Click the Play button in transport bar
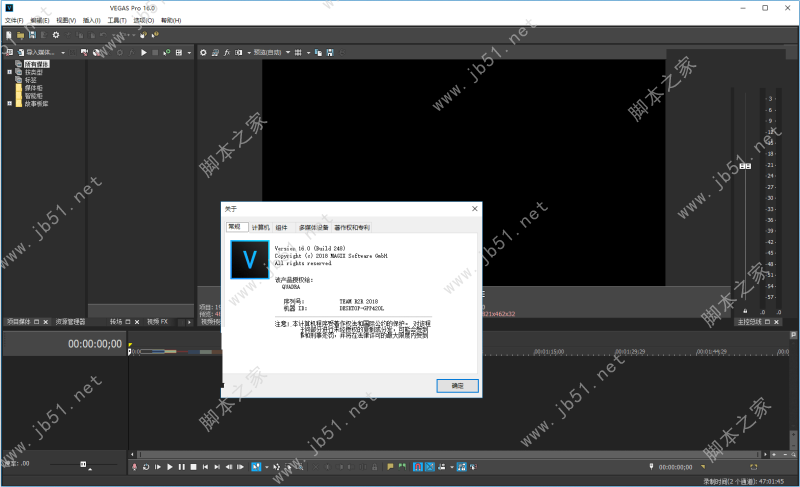Viewport: 800px width, 487px height. (170, 467)
